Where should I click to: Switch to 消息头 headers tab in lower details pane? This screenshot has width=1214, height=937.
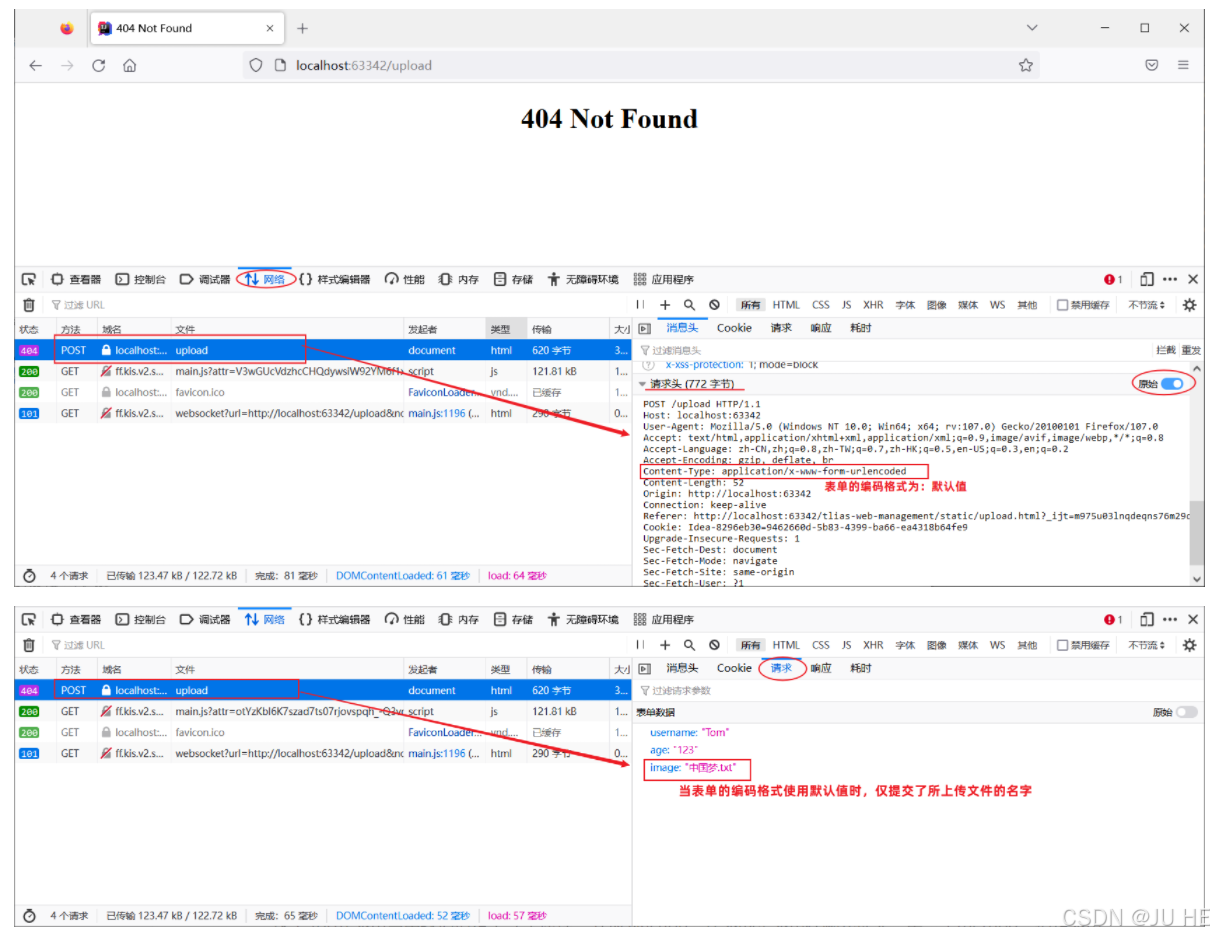click(683, 668)
